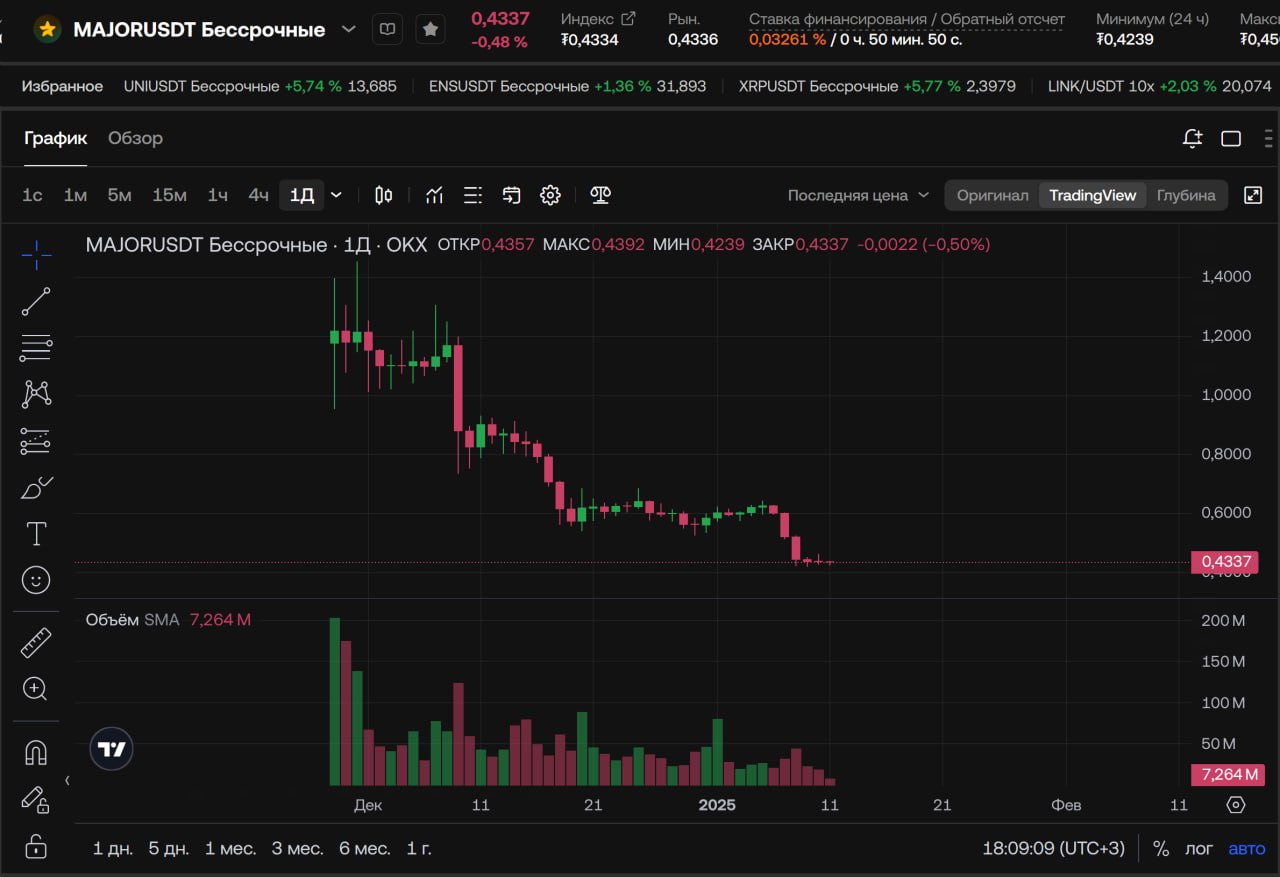Toggle the stay-in-drawing-mode pencil lock

[36, 799]
